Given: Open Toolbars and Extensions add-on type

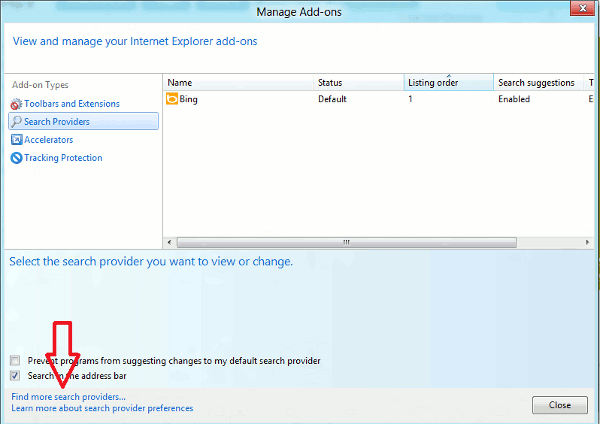Looking at the screenshot, I should (x=72, y=104).
